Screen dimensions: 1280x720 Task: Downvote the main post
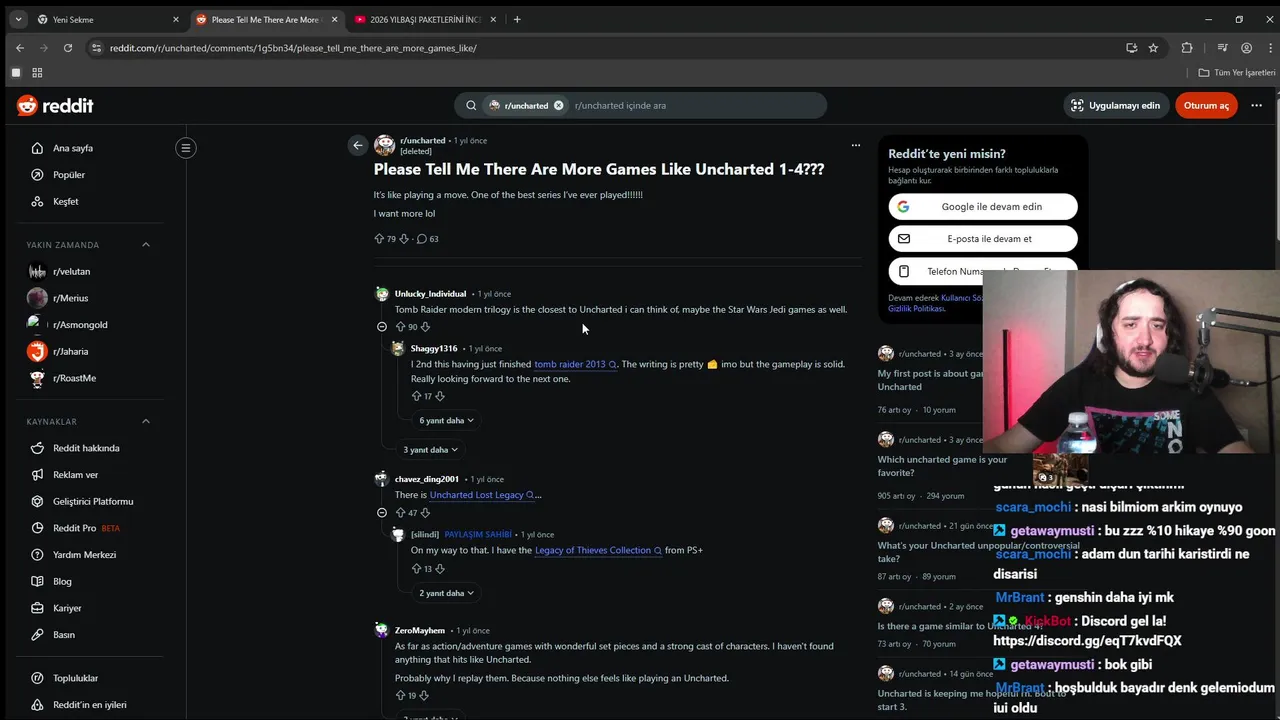point(404,239)
